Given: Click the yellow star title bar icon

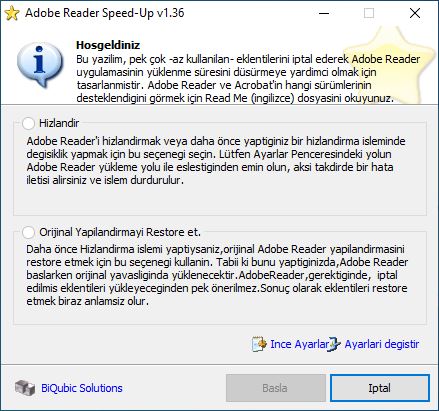Looking at the screenshot, I should [x=12, y=13].
